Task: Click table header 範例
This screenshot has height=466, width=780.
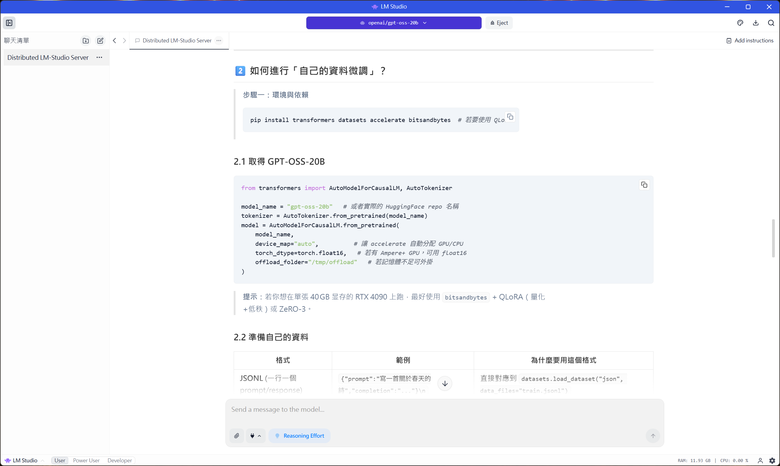Action: [x=403, y=360]
